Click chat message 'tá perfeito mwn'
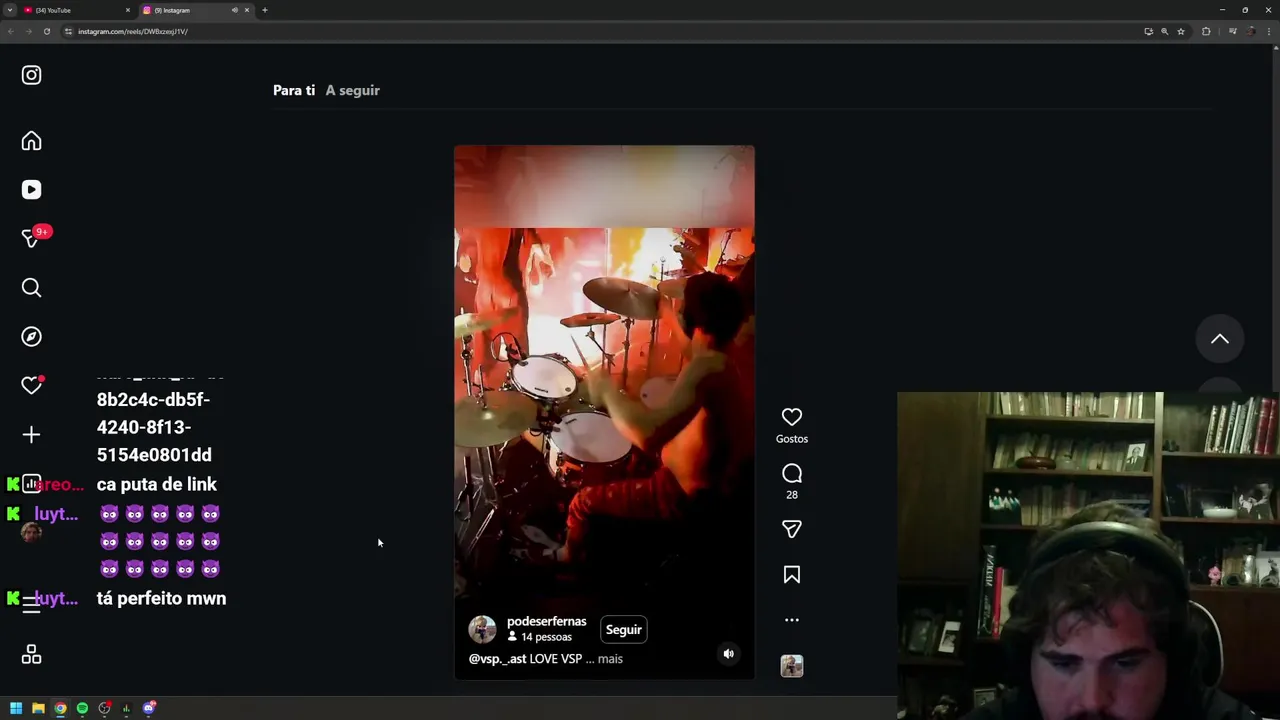The width and height of the screenshot is (1280, 720). tap(161, 598)
